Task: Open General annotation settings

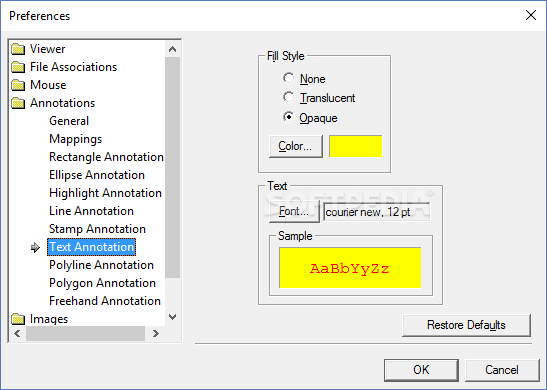Action: tap(69, 121)
